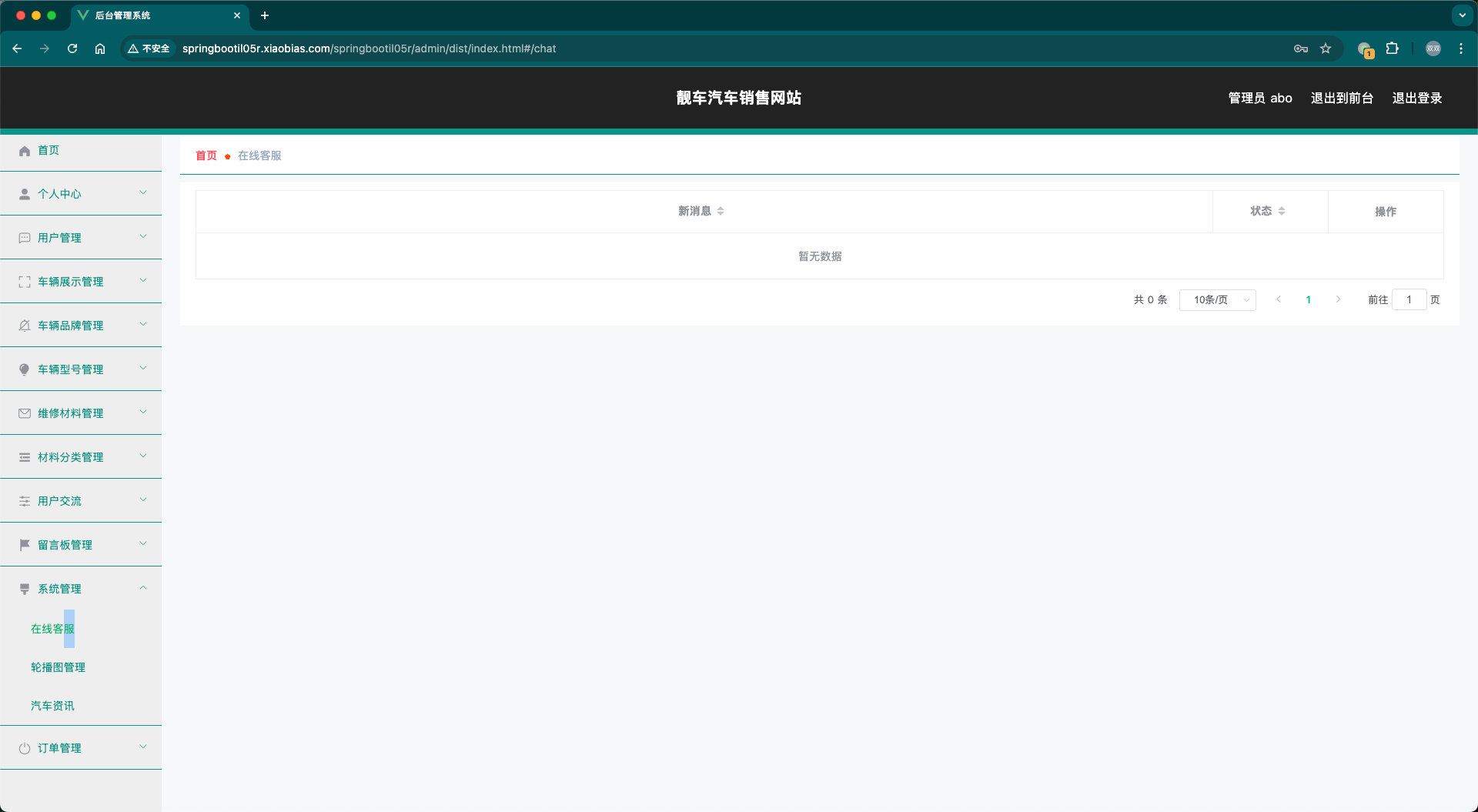1478x812 pixels.
Task: Click the brush icon beside 系统管理
Action: coord(25,589)
